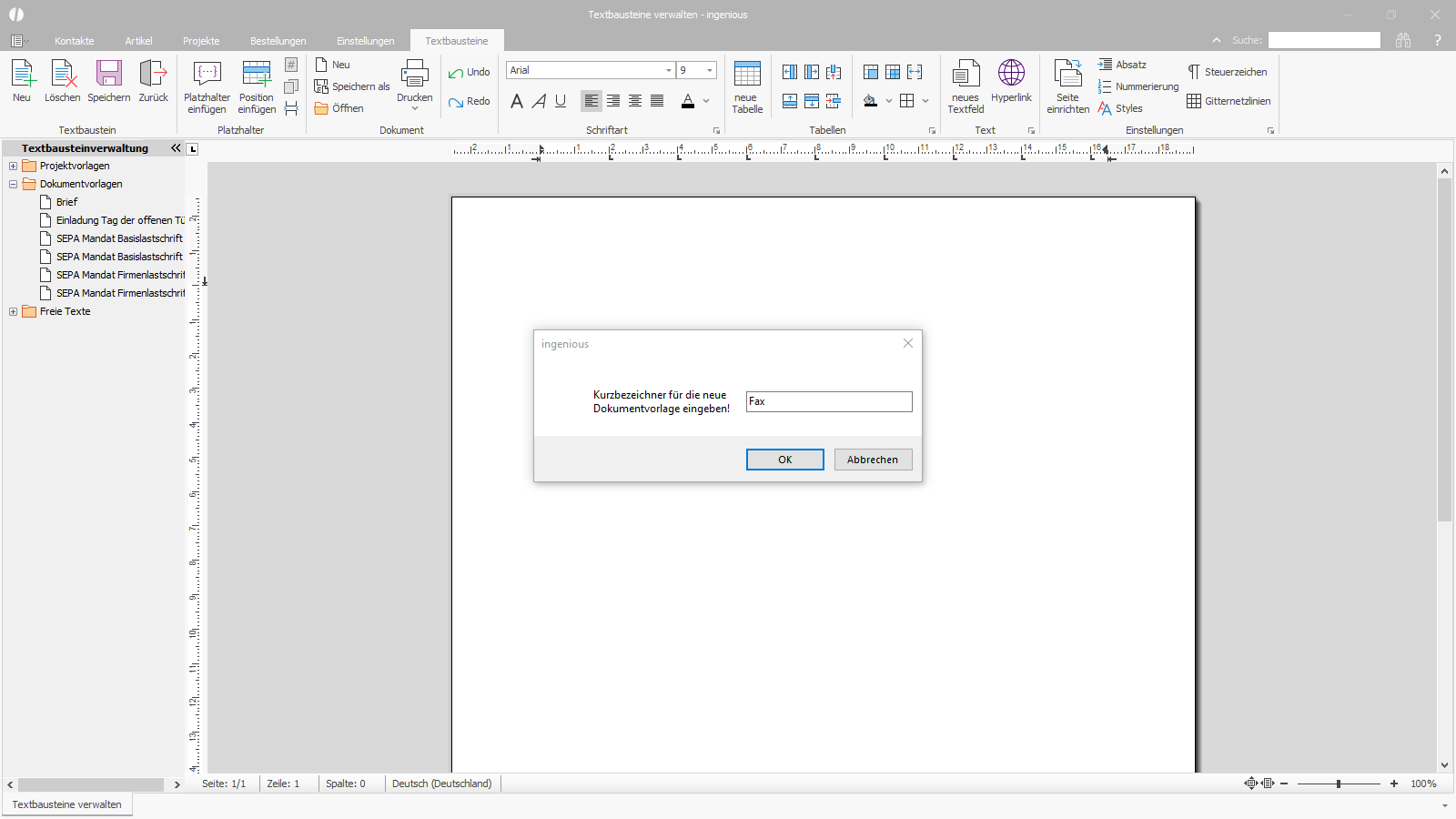
Task: Expand the Projektvorlagen folder
Action: tap(13, 166)
